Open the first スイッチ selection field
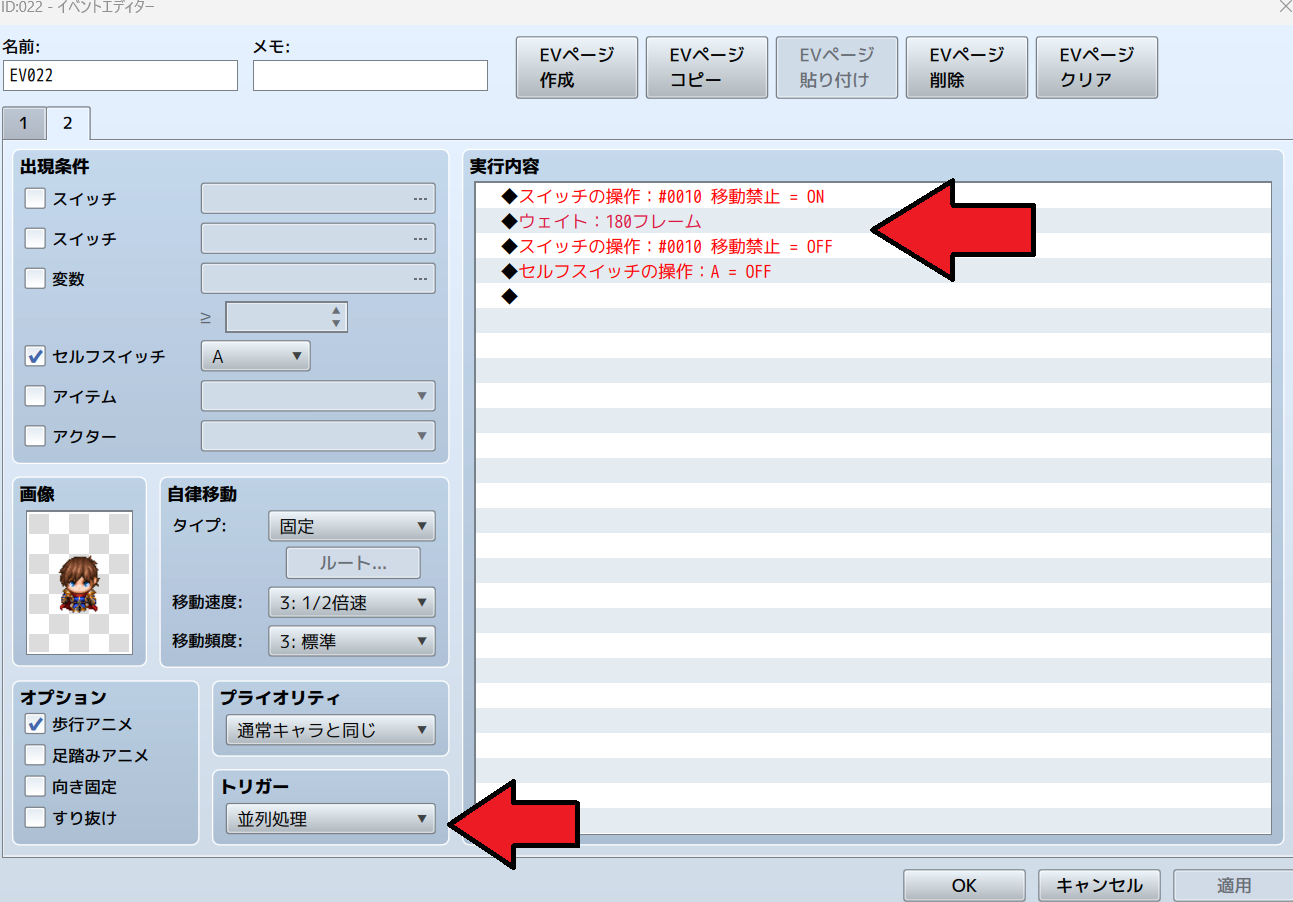This screenshot has height=902, width=1293. pyautogui.click(x=318, y=198)
